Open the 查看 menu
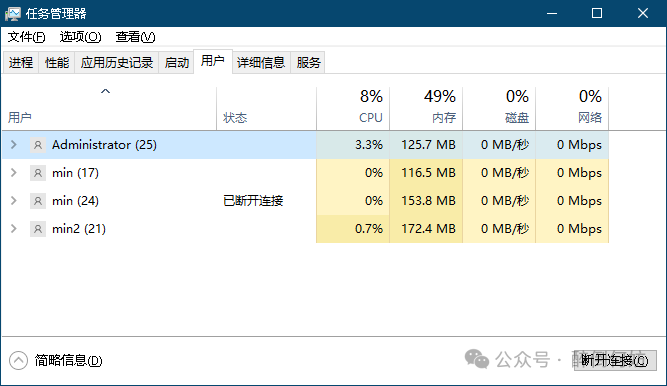This screenshot has height=386, width=667. point(135,37)
